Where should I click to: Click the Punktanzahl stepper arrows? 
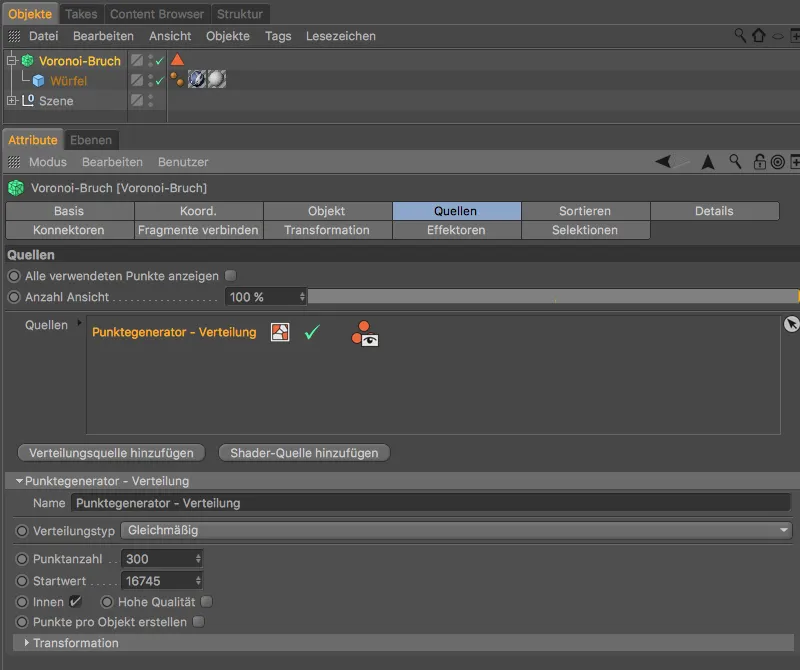point(198,559)
